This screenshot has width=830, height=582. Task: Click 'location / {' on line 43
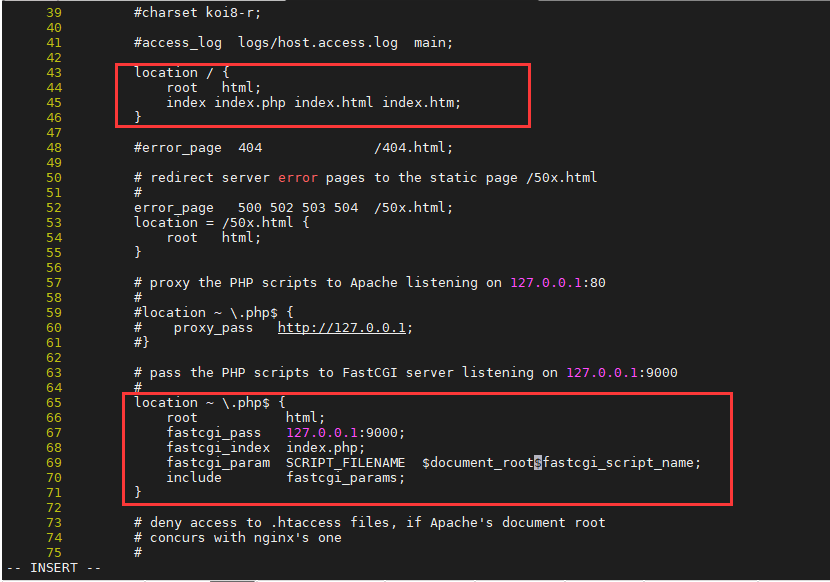tap(182, 73)
